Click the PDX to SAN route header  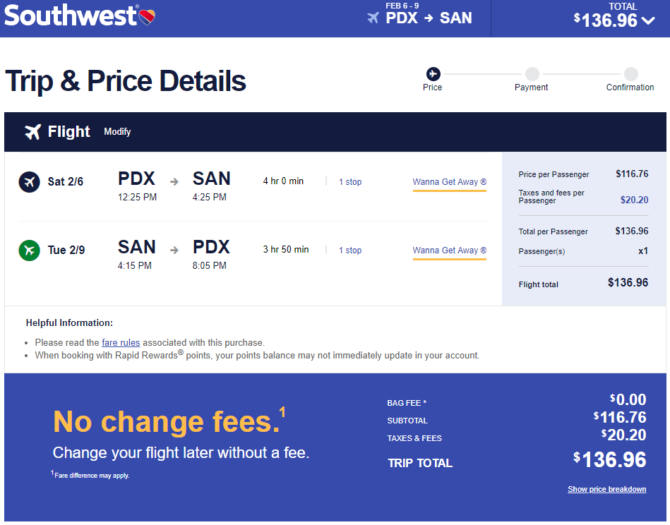tap(429, 18)
